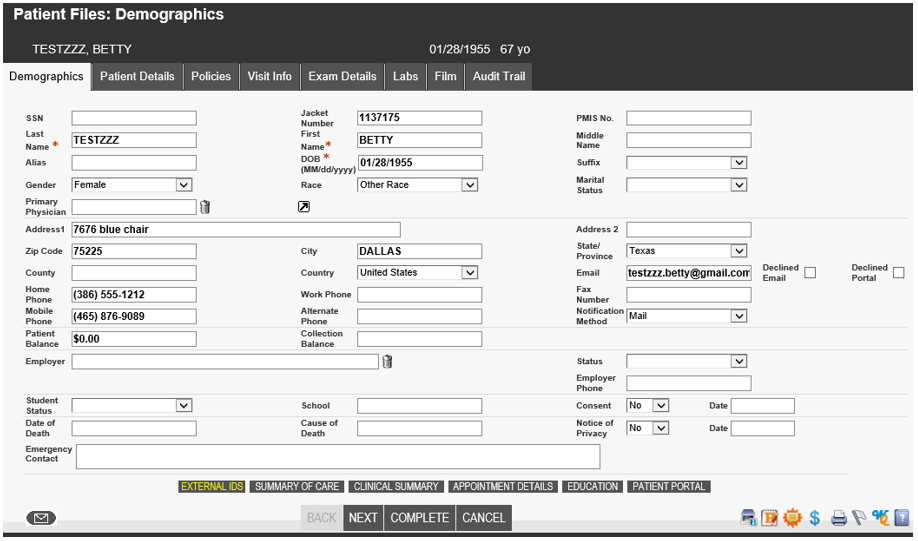Open the Audit Trail tab
Image resolution: width=918 pixels, height=541 pixels.
[499, 77]
